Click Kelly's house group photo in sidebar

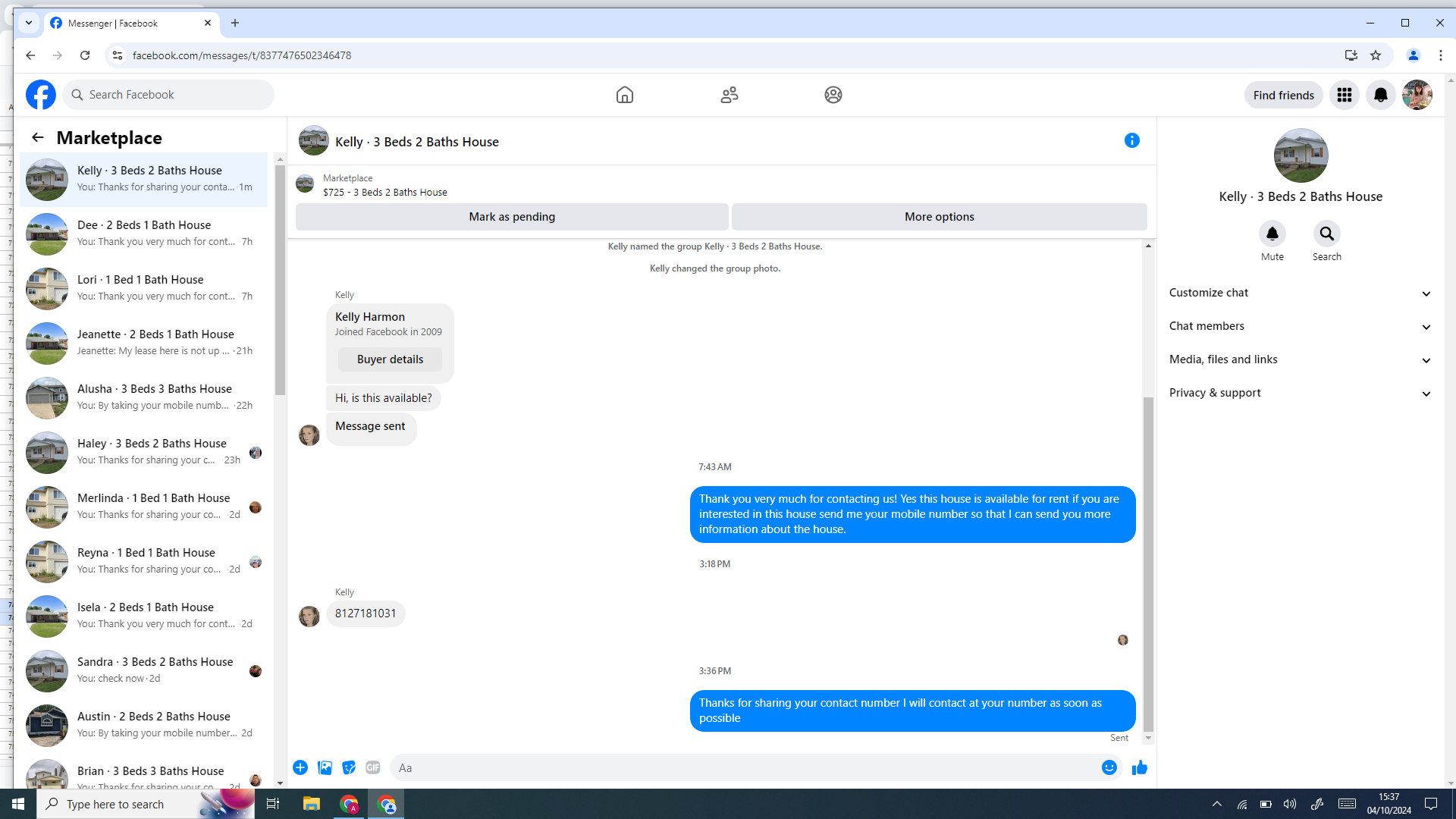tap(1301, 155)
